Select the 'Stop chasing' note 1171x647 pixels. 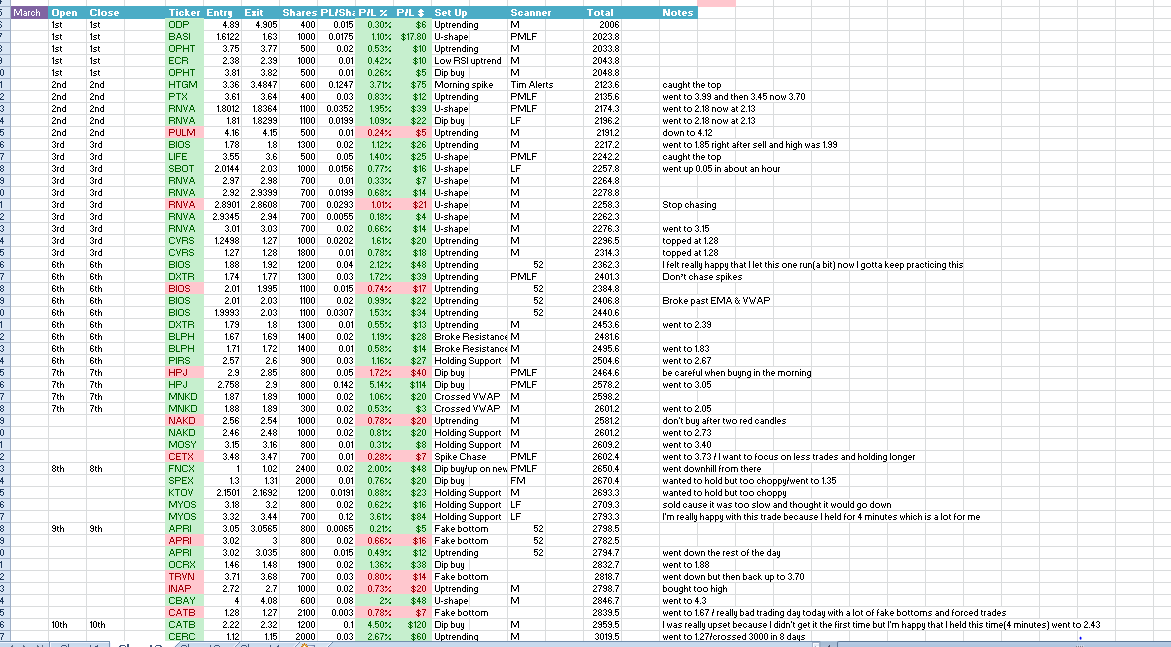click(689, 205)
